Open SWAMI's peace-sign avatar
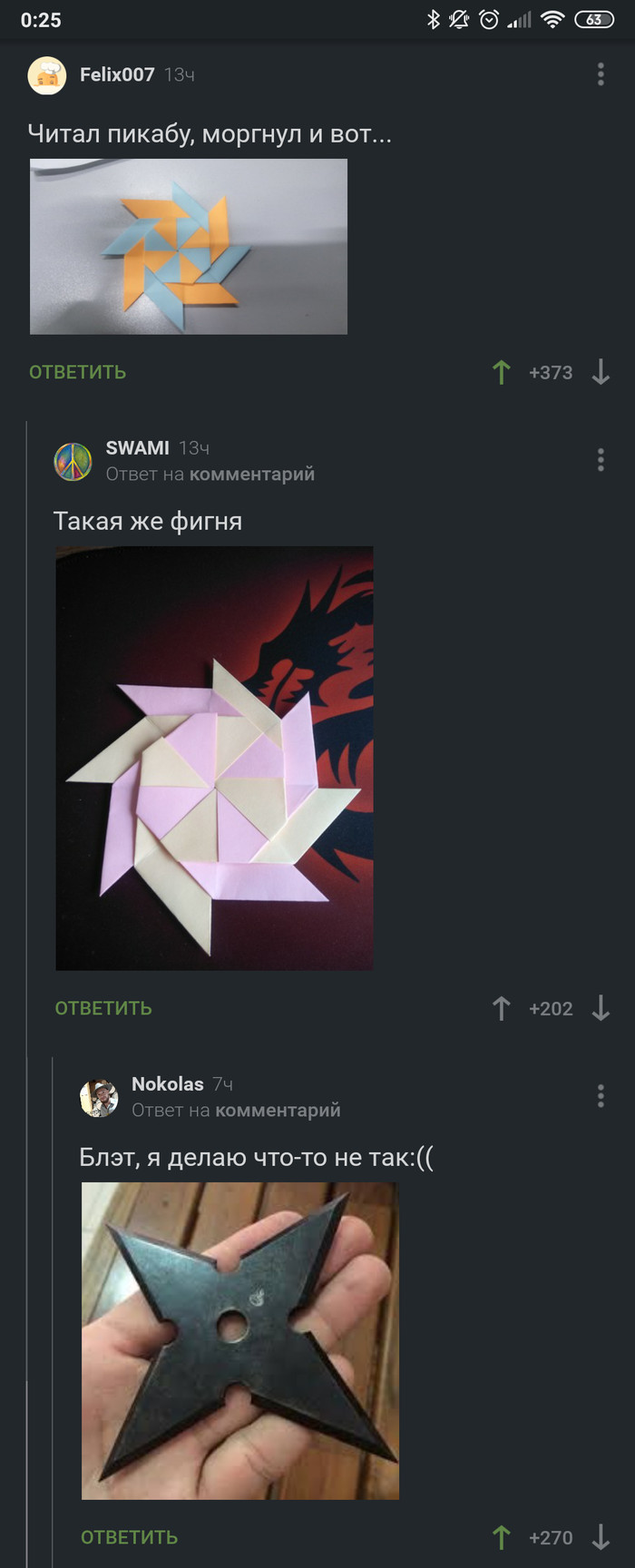635x1568 pixels. 73,461
